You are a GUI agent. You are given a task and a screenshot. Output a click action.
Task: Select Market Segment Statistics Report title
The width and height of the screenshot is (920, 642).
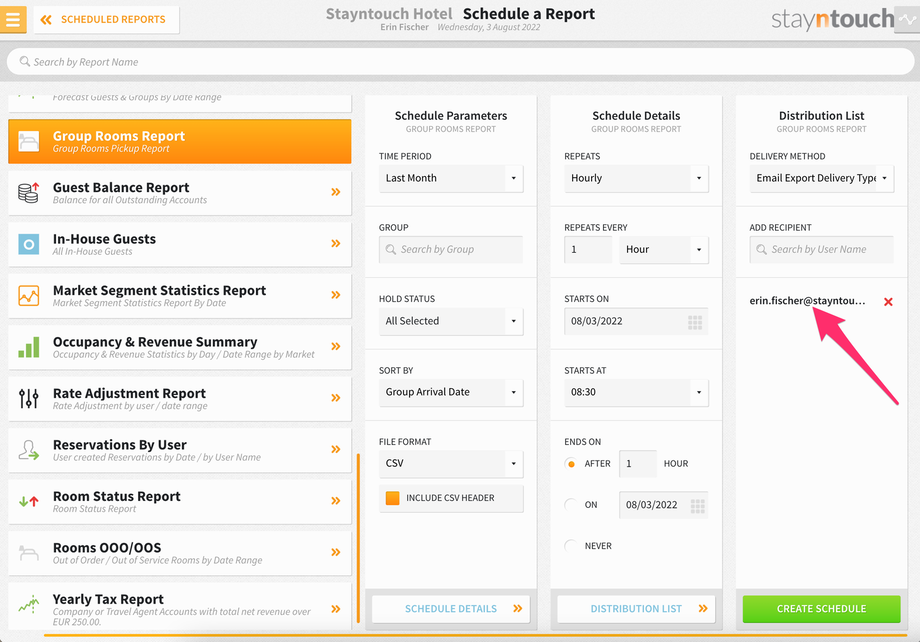click(x=160, y=290)
